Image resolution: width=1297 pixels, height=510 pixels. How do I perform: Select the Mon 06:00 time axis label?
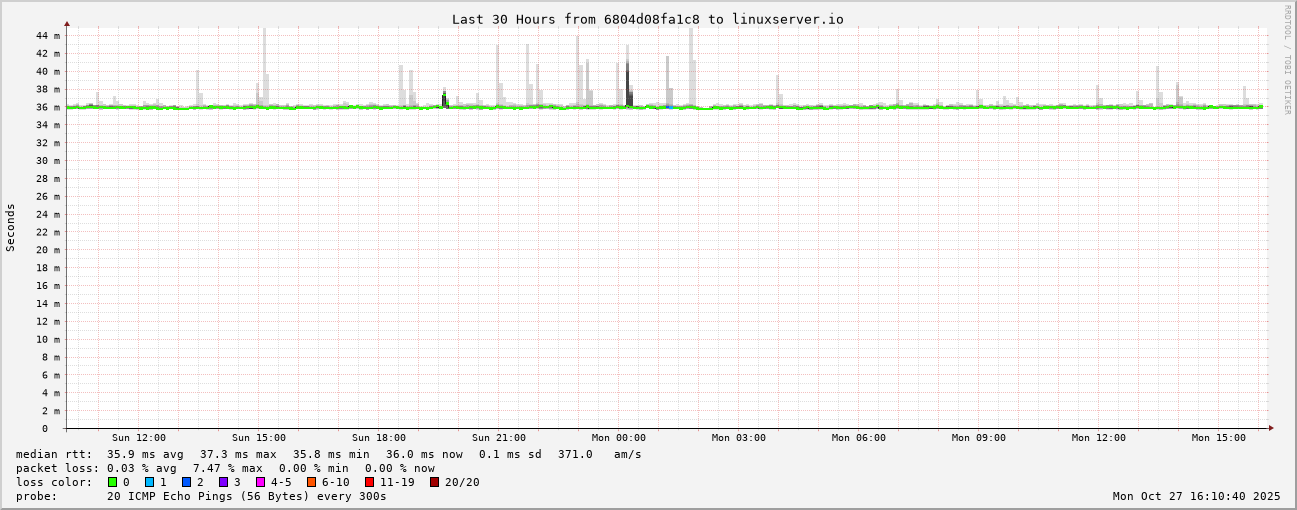859,438
